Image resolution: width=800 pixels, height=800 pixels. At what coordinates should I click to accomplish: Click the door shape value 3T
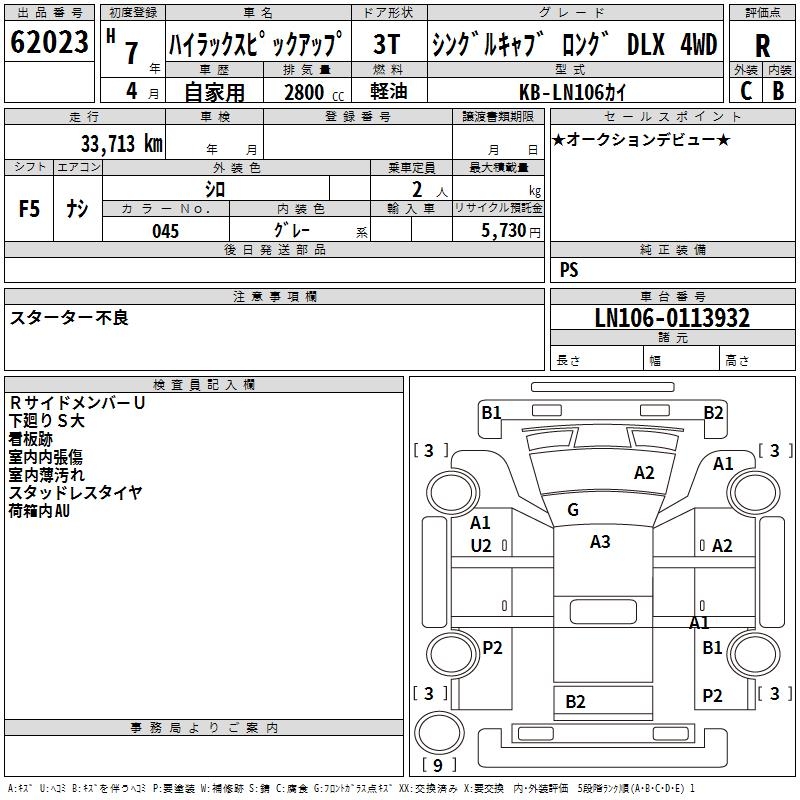coord(387,44)
